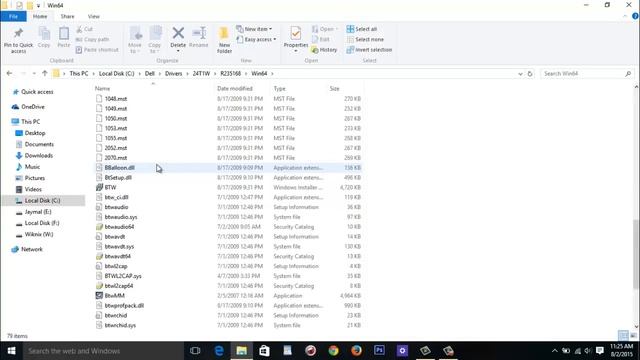
Task: Refresh the folder view
Action: [x=530, y=73]
